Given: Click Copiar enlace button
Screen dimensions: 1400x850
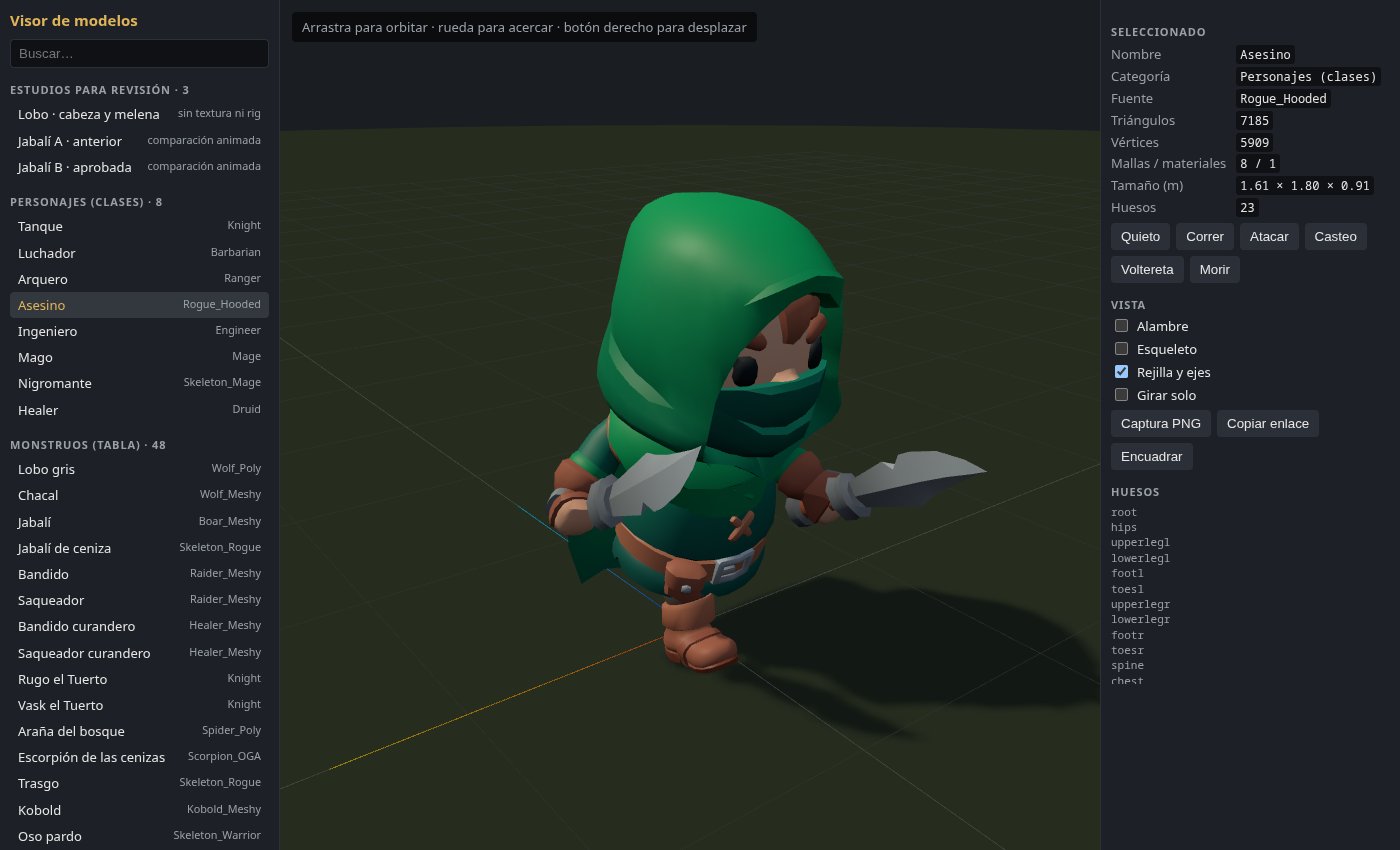Looking at the screenshot, I should [x=1268, y=424].
